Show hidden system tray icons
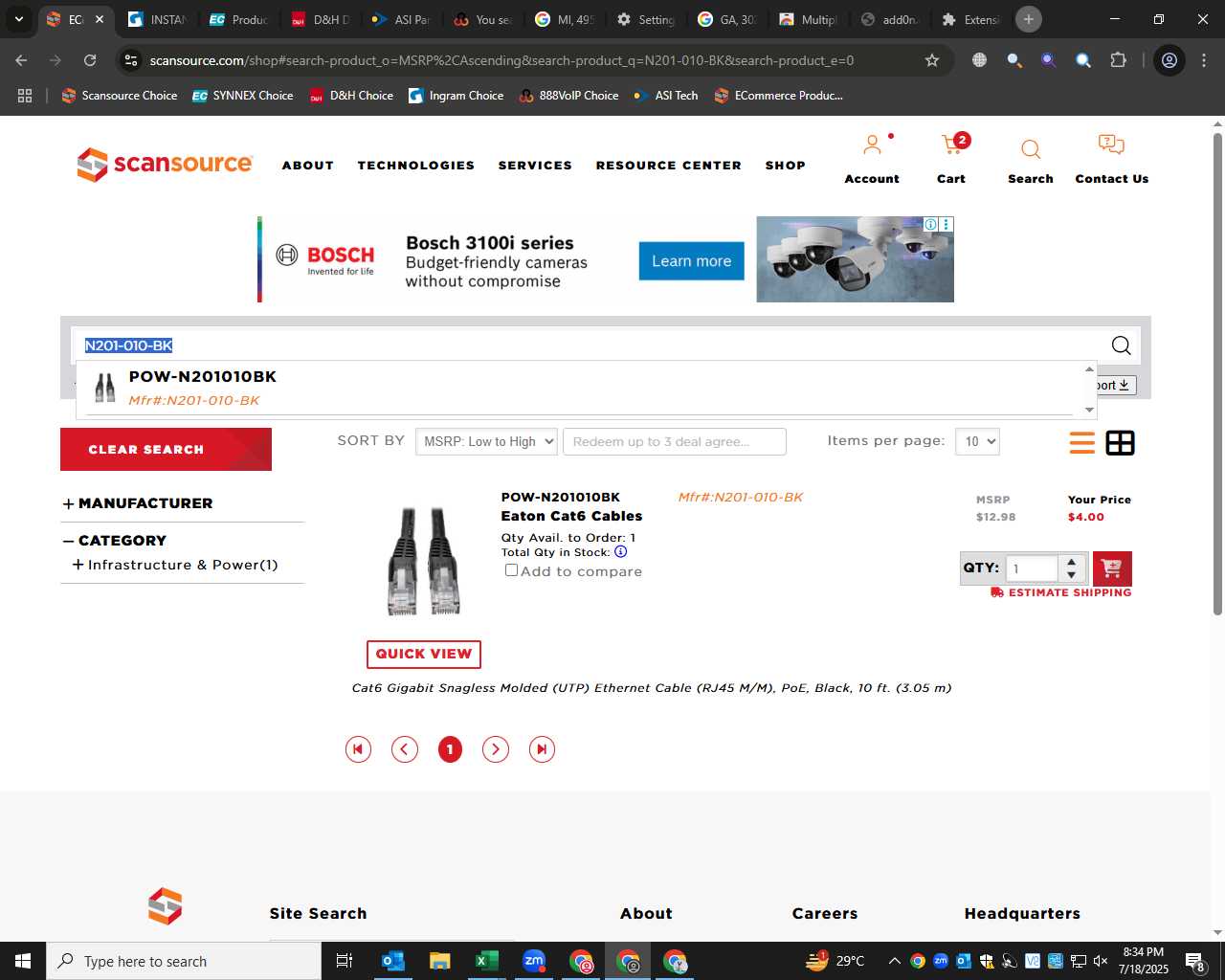The height and width of the screenshot is (980, 1225). [x=894, y=961]
